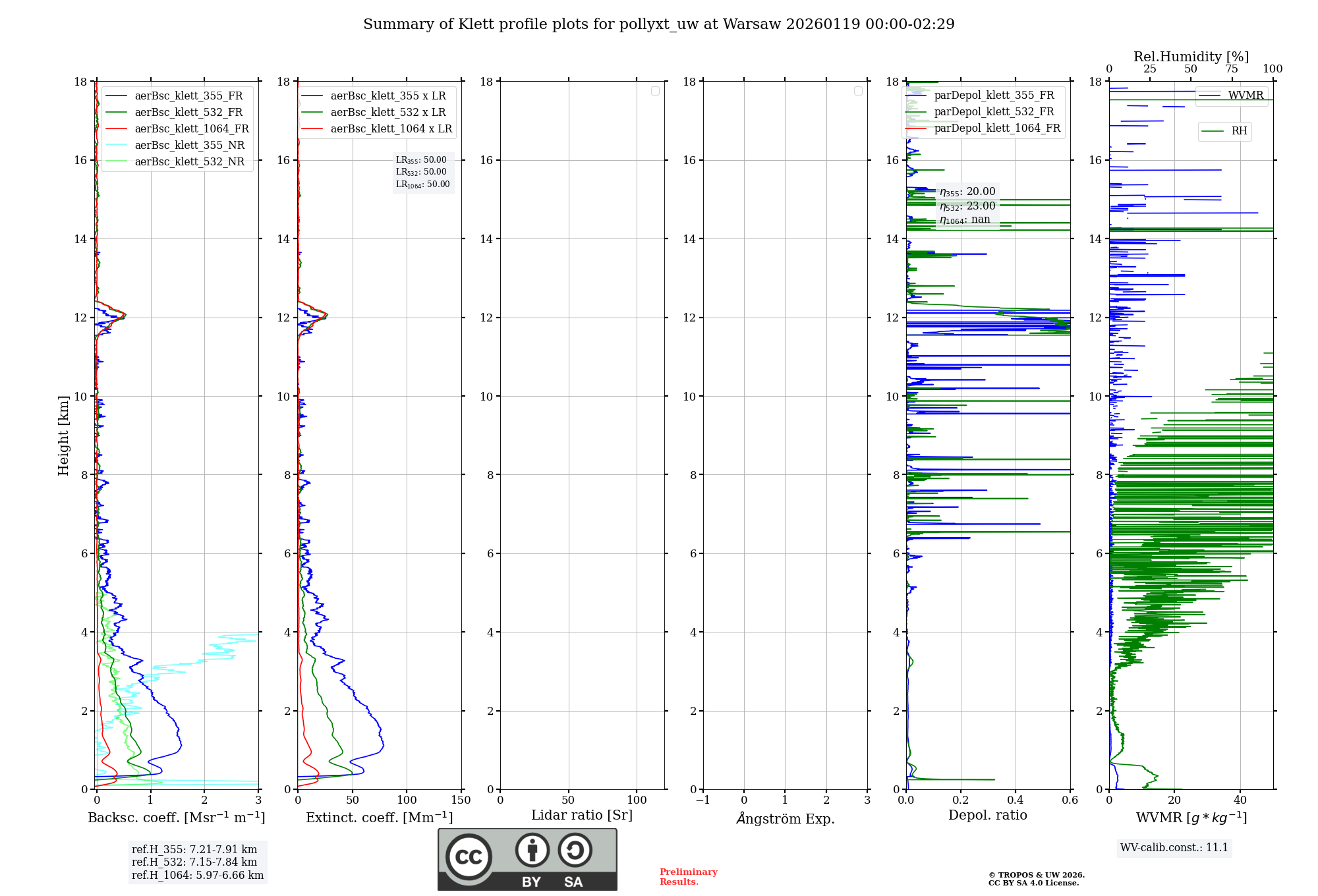
Task: Click the aerBsc_klett_532_NR legend entry
Action: (x=189, y=162)
